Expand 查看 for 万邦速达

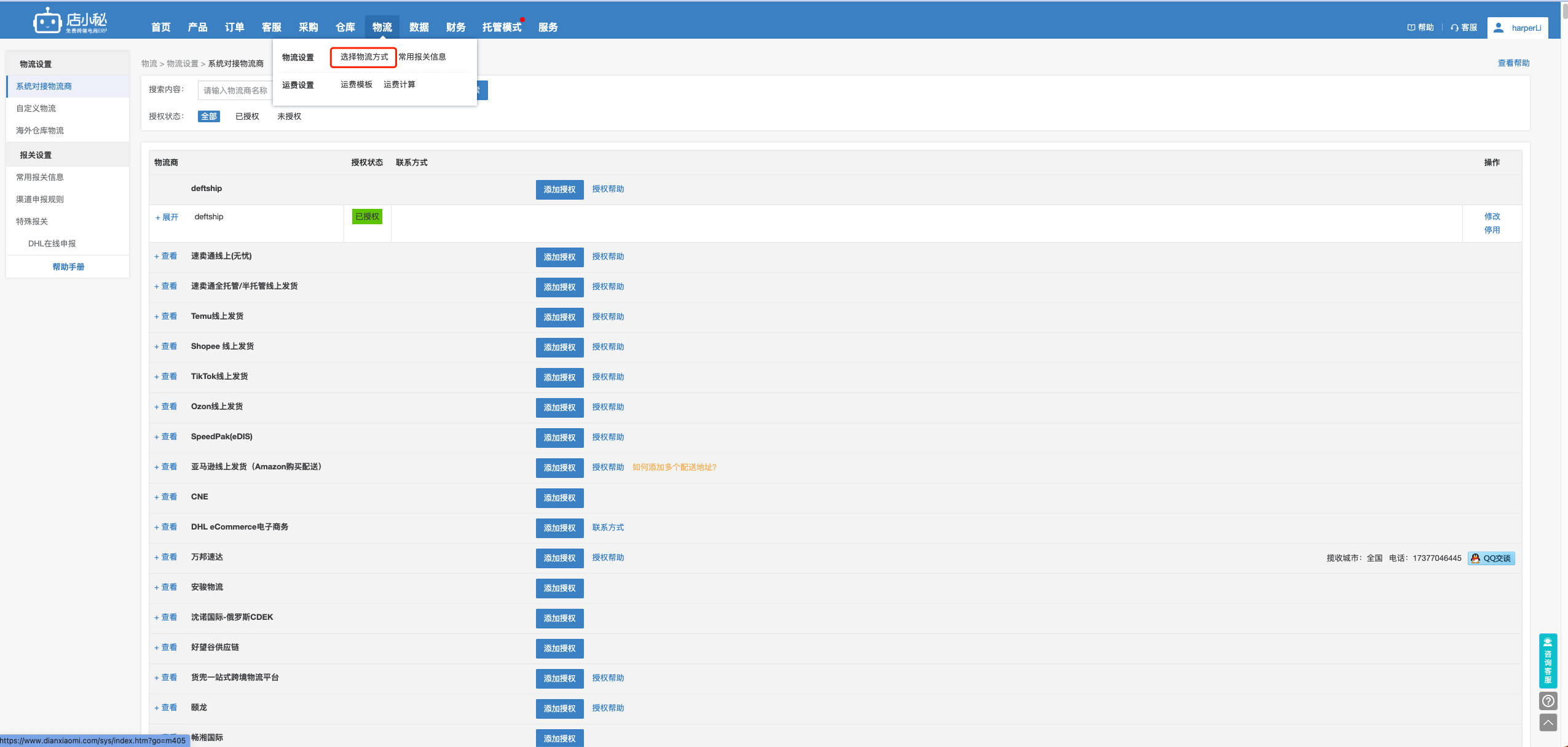(166, 557)
